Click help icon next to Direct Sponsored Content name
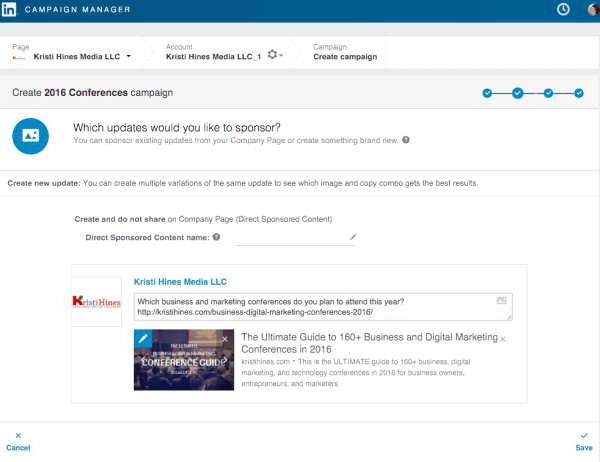This screenshot has width=600, height=462. coord(216,237)
